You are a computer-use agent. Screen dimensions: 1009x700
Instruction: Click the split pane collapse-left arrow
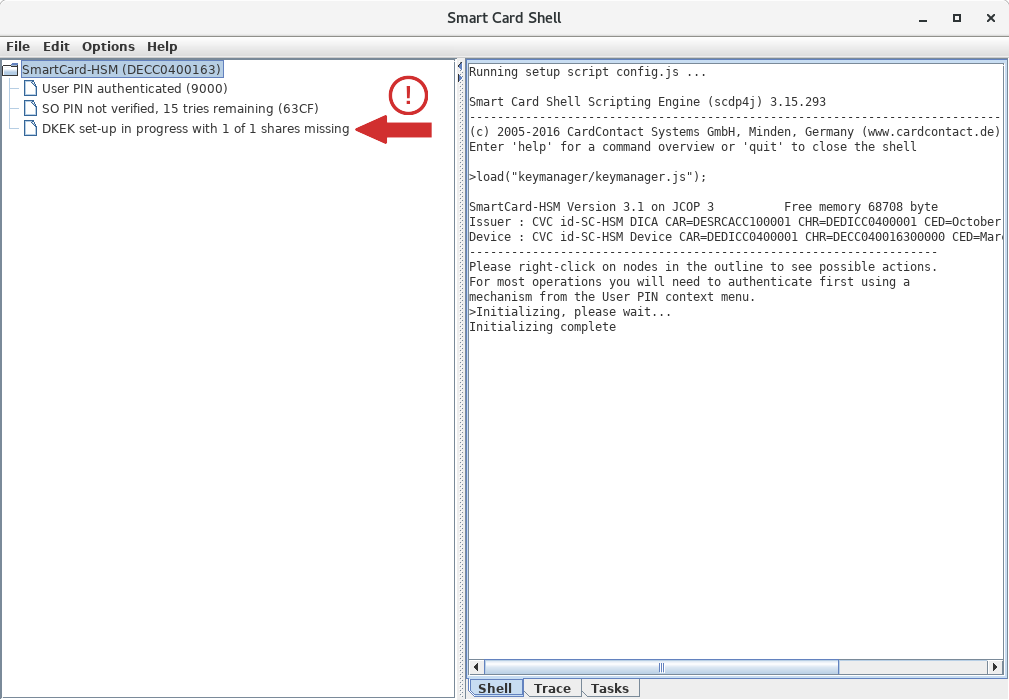(459, 66)
